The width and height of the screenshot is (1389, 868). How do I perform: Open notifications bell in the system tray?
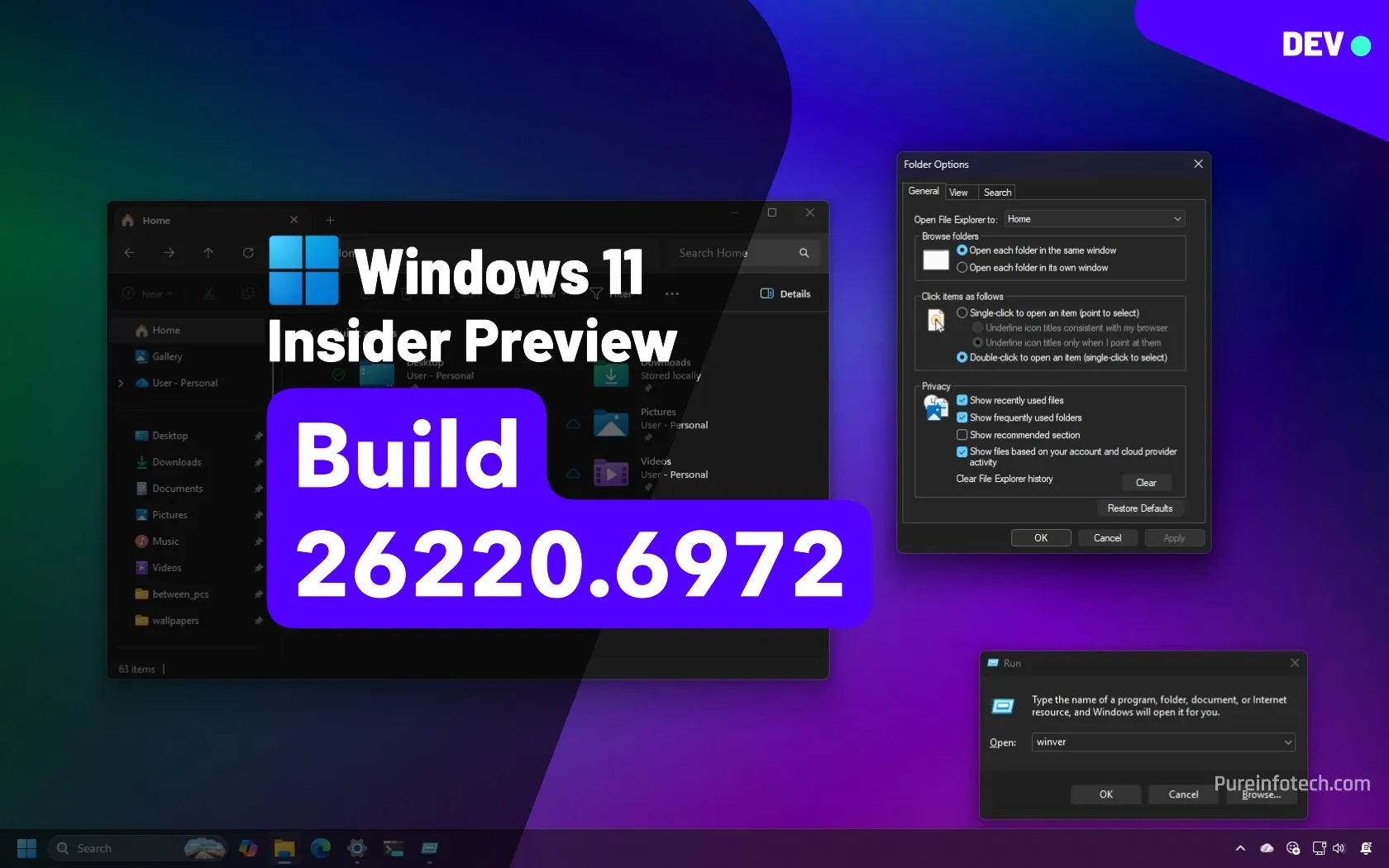(x=1366, y=848)
